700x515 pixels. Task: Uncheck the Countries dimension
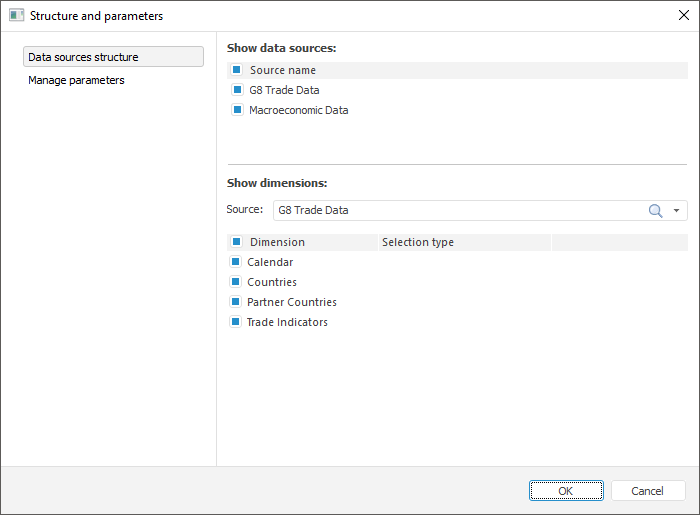[237, 282]
